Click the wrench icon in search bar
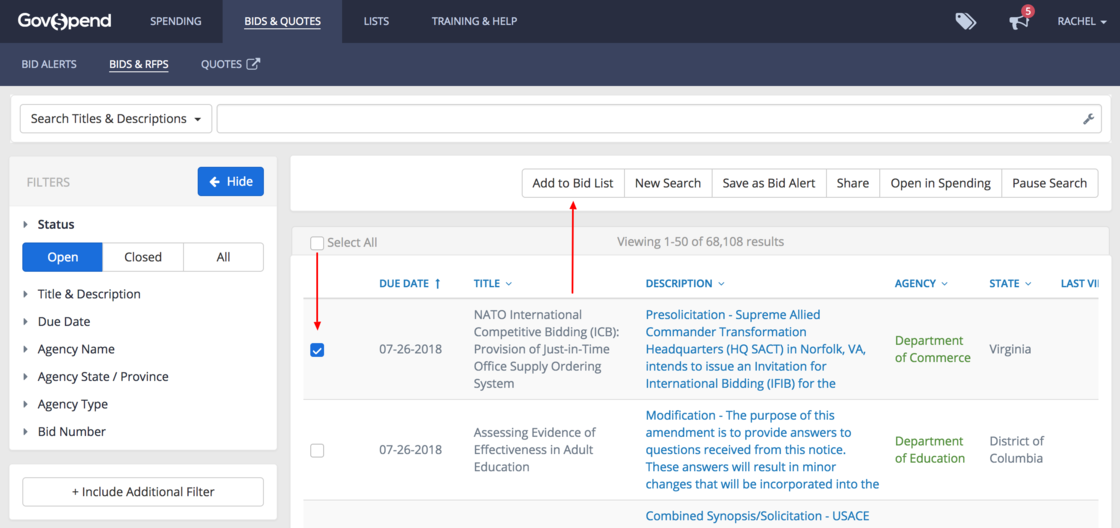Image resolution: width=1120 pixels, height=528 pixels. tap(1089, 119)
